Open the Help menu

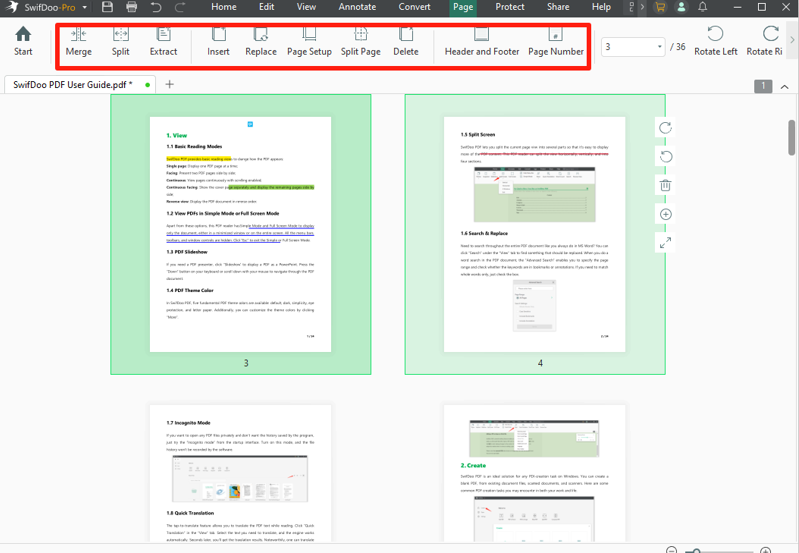pos(601,7)
